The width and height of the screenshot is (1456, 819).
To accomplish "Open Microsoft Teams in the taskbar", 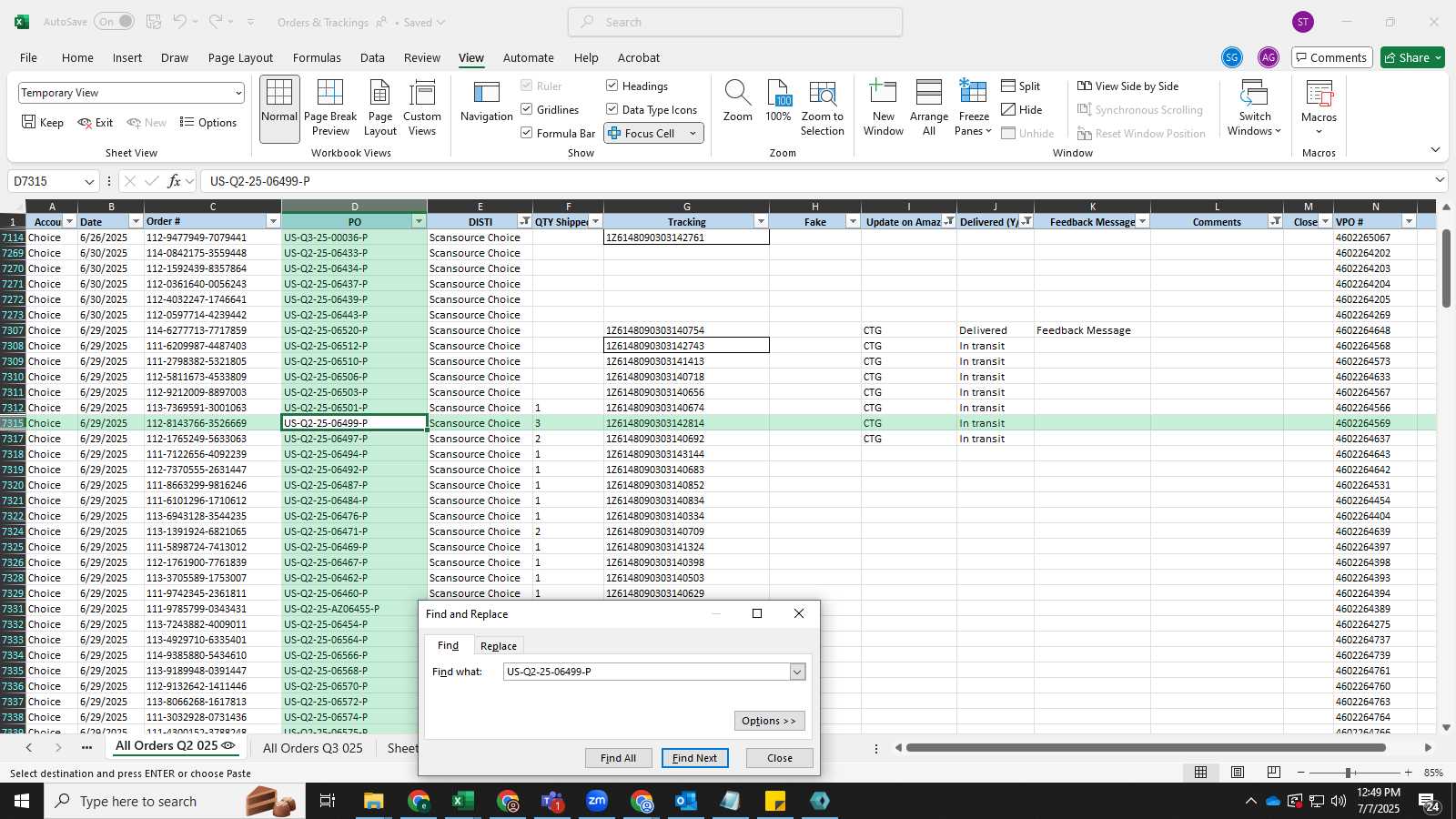I will [551, 801].
